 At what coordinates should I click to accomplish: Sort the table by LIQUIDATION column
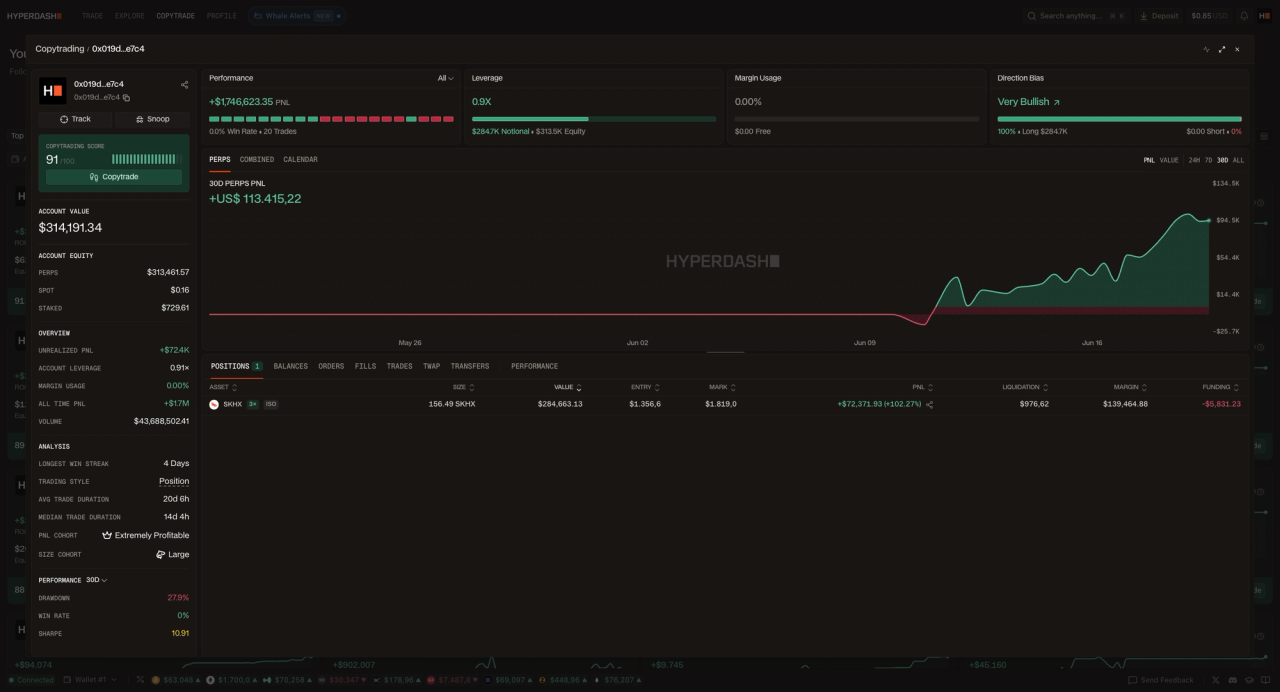[x=1025, y=387]
